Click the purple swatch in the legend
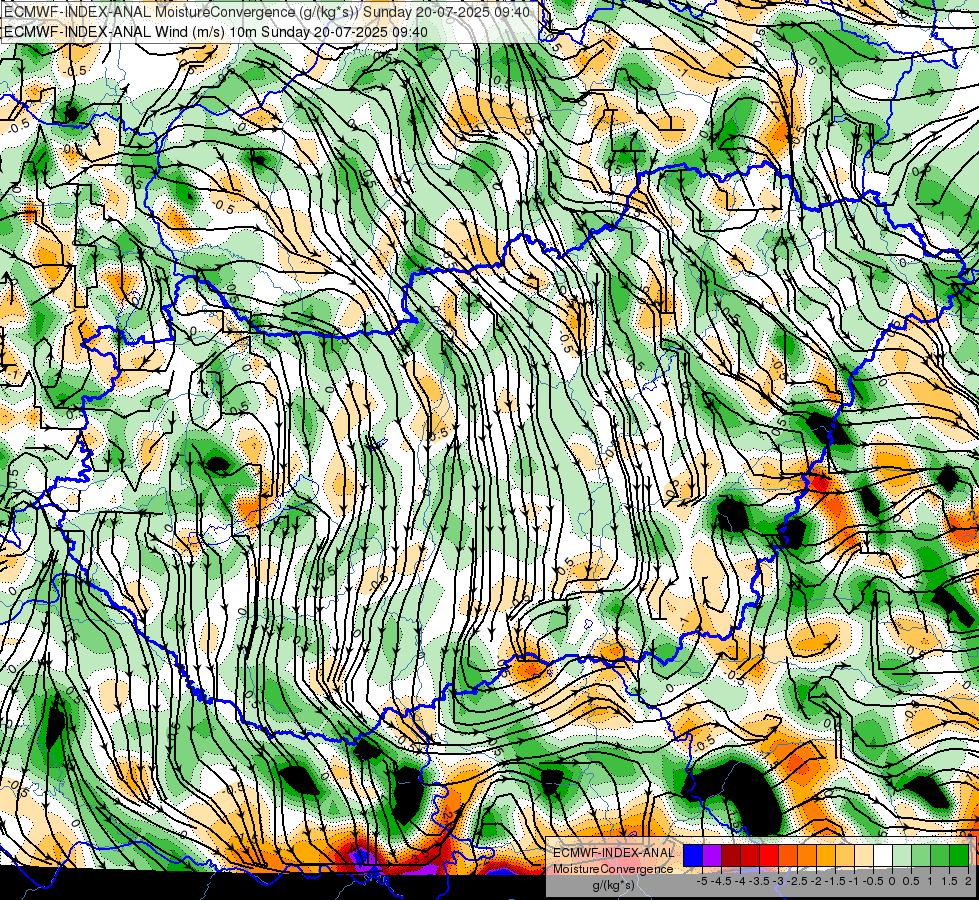Image resolution: width=979 pixels, height=900 pixels. (712, 855)
